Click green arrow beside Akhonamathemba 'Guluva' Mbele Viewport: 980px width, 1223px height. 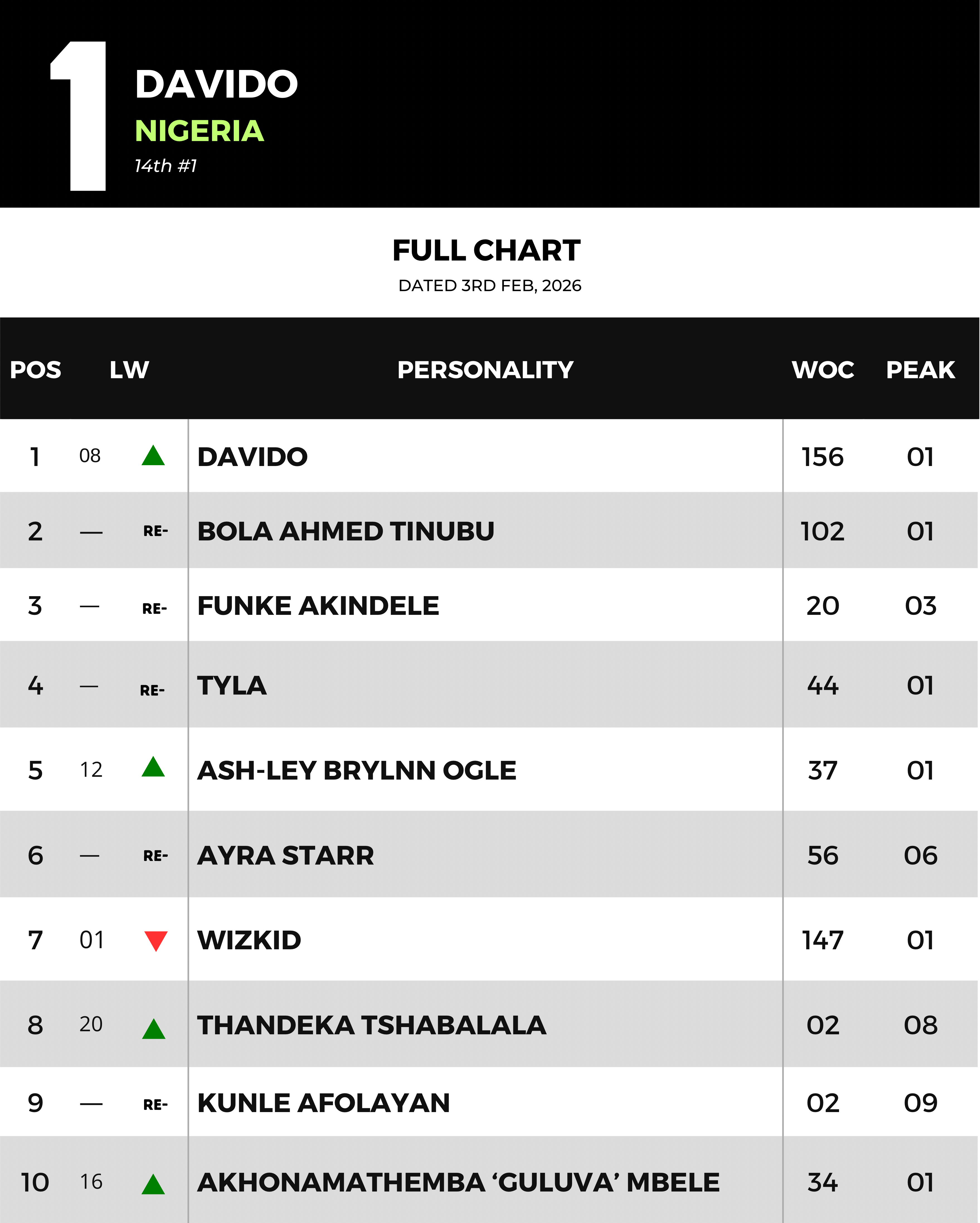coord(153,1185)
